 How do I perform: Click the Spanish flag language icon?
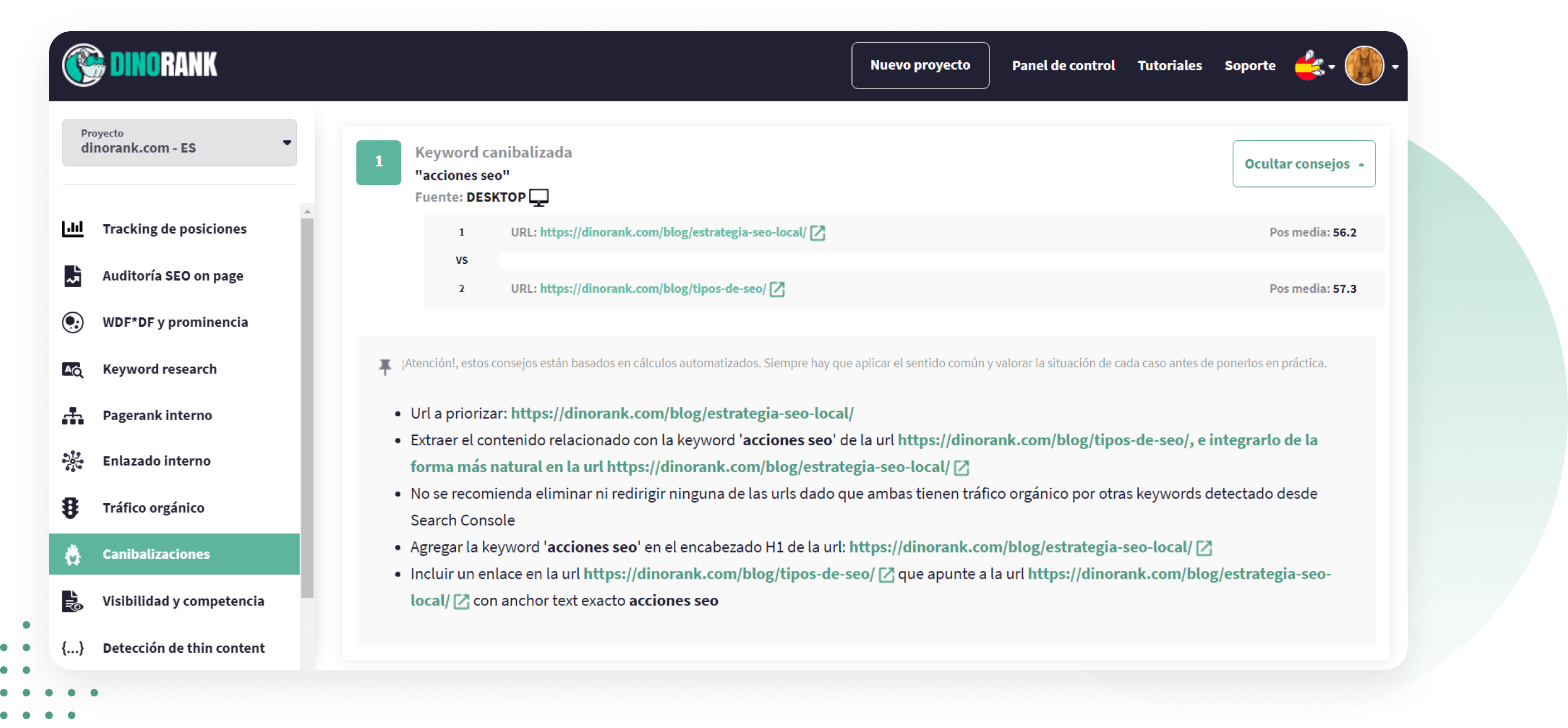point(1309,65)
